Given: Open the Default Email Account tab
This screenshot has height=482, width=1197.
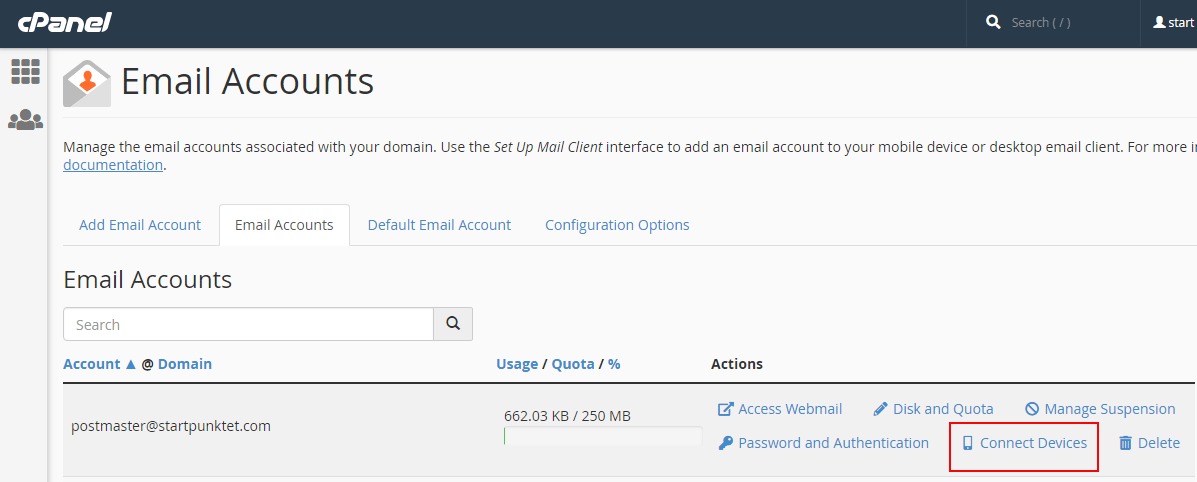Looking at the screenshot, I should 439,225.
